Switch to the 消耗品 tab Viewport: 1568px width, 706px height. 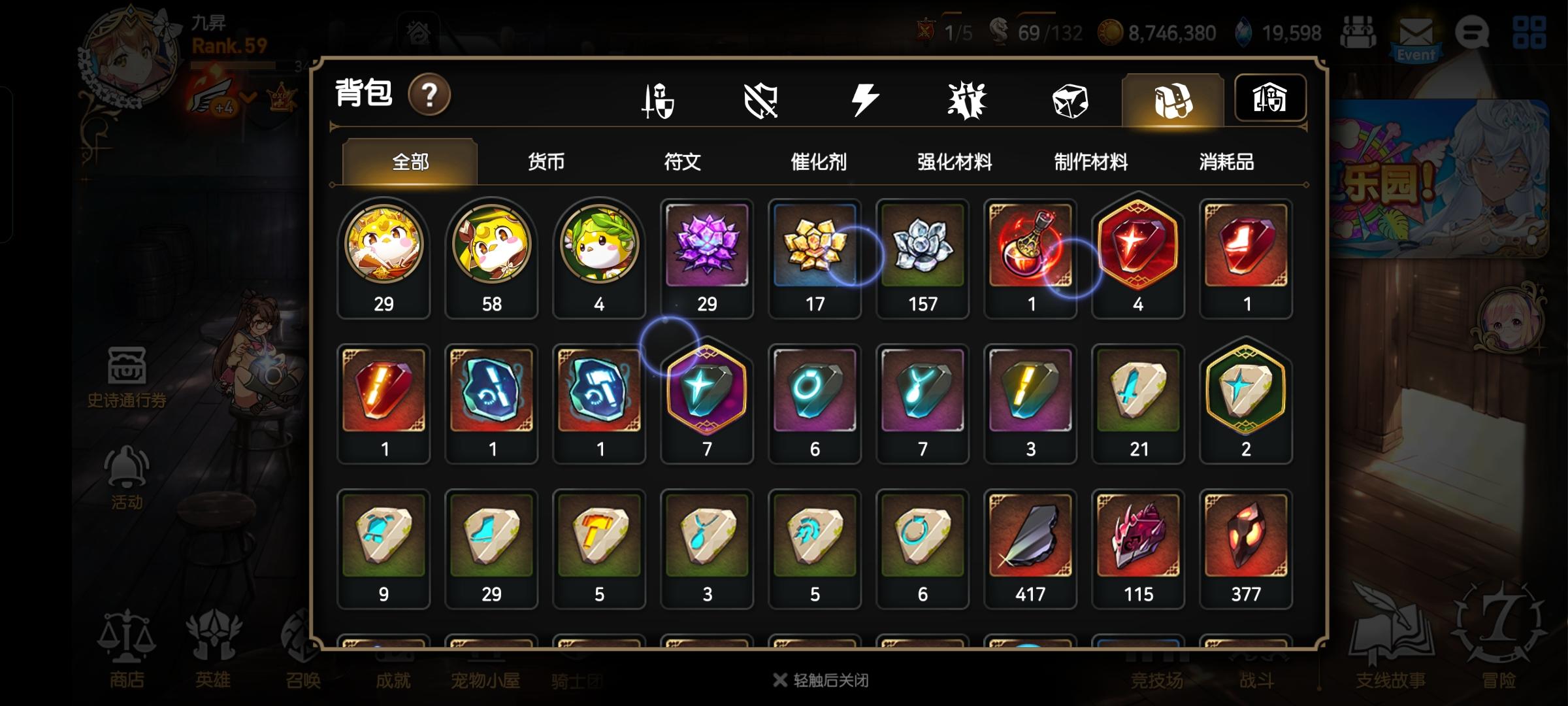pyautogui.click(x=1226, y=161)
